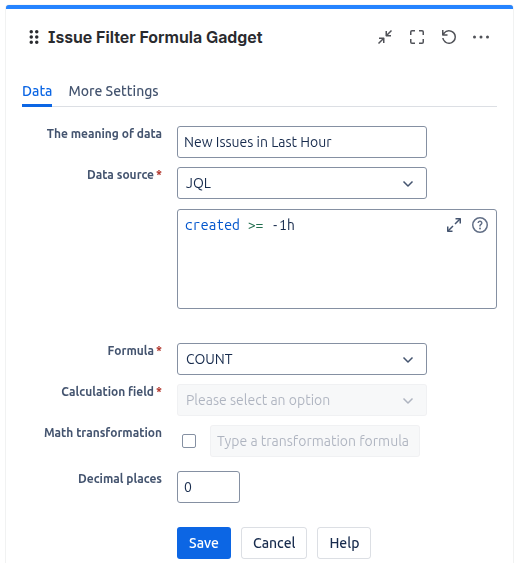Grab the gadget drag handle icon
The height and width of the screenshot is (563, 518).
point(34,37)
